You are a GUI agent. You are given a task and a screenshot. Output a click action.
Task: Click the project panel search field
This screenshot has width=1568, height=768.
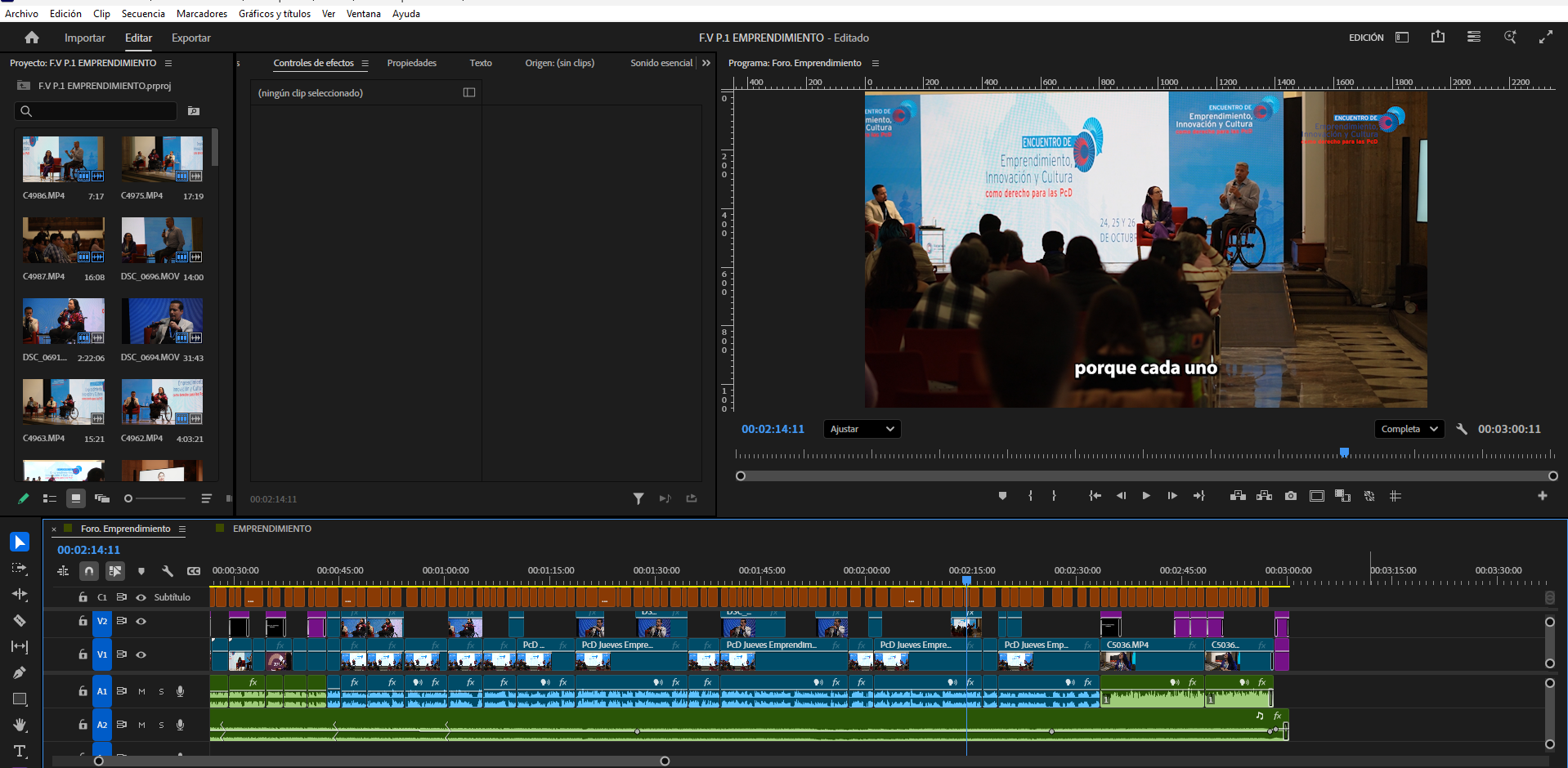[96, 111]
